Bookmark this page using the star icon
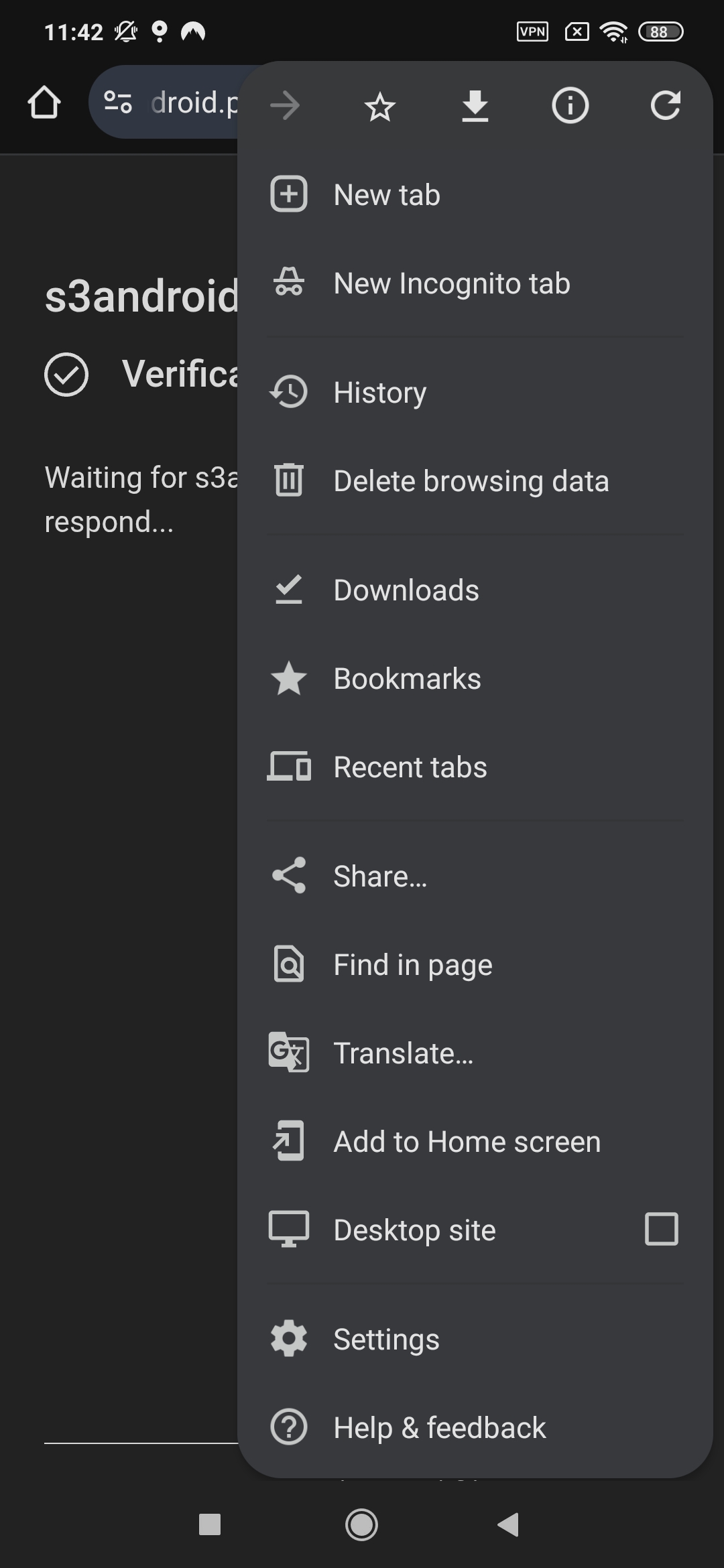 (379, 105)
